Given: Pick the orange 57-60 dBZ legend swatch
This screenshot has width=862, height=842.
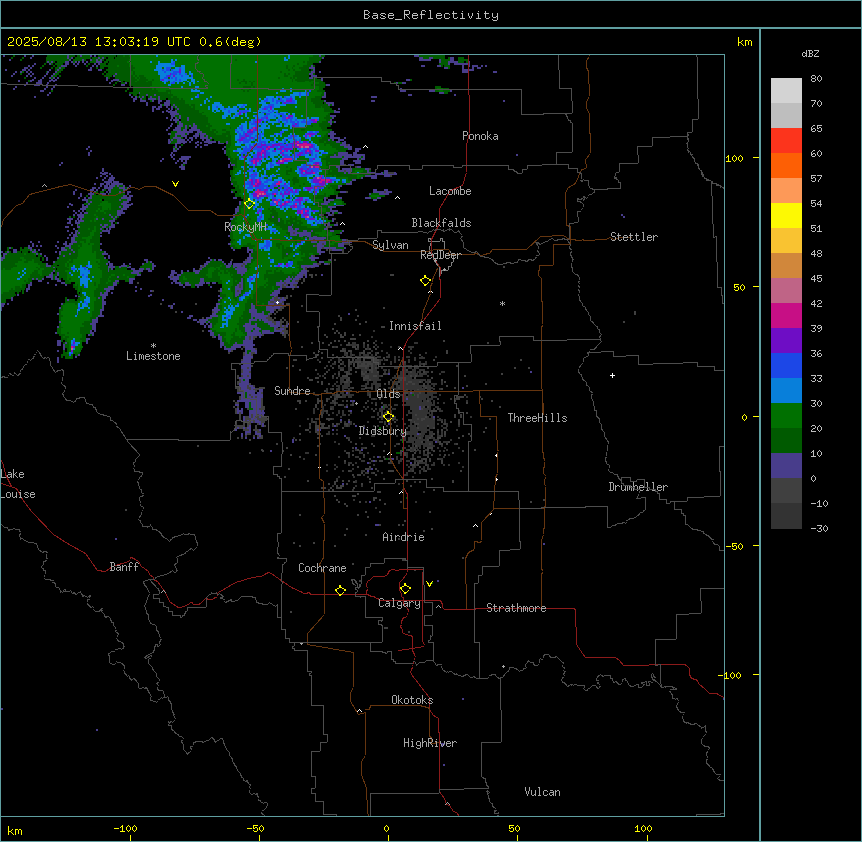Looking at the screenshot, I should point(786,165).
